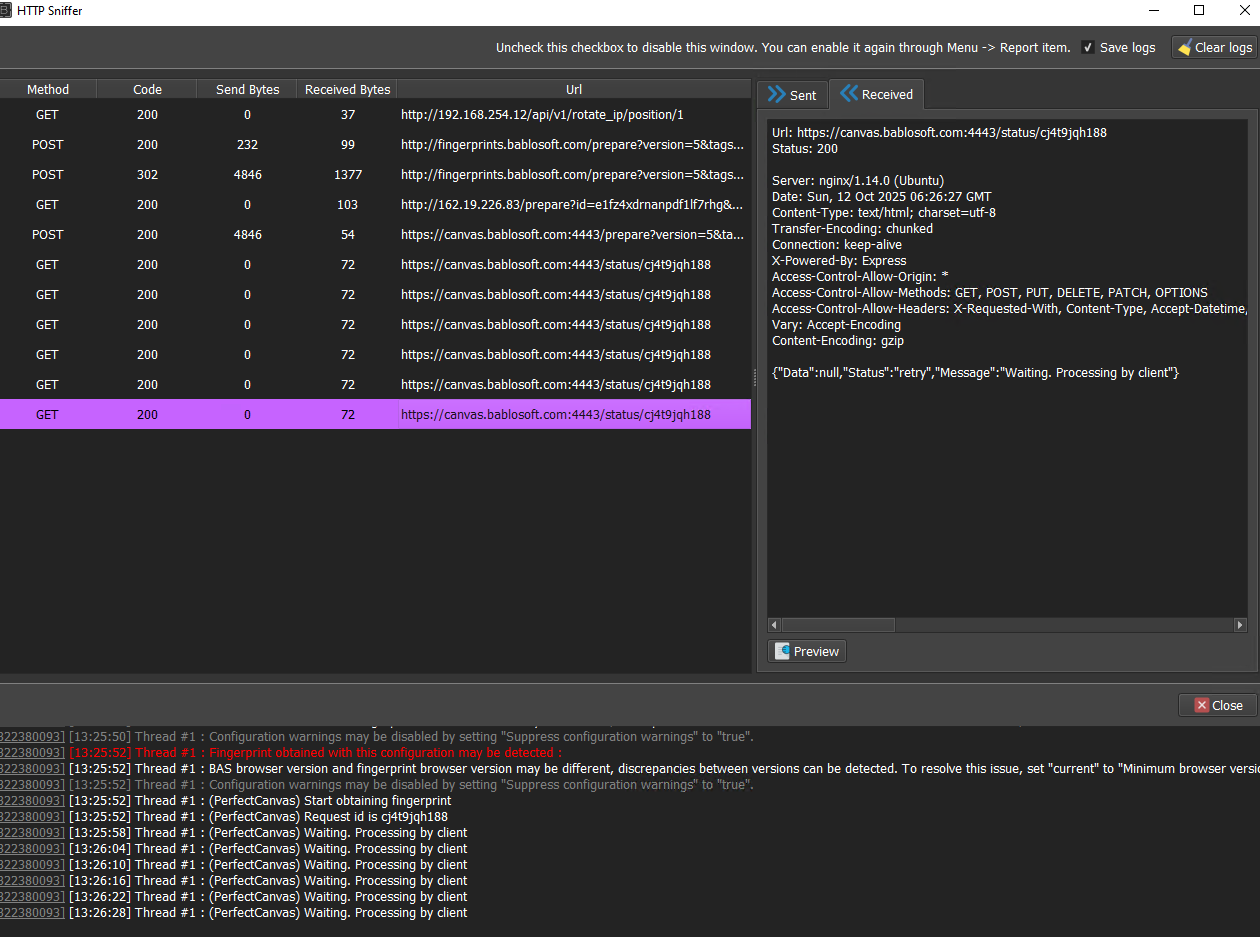Uncheck the Save logs checkbox
The width and height of the screenshot is (1260, 937).
[1088, 48]
